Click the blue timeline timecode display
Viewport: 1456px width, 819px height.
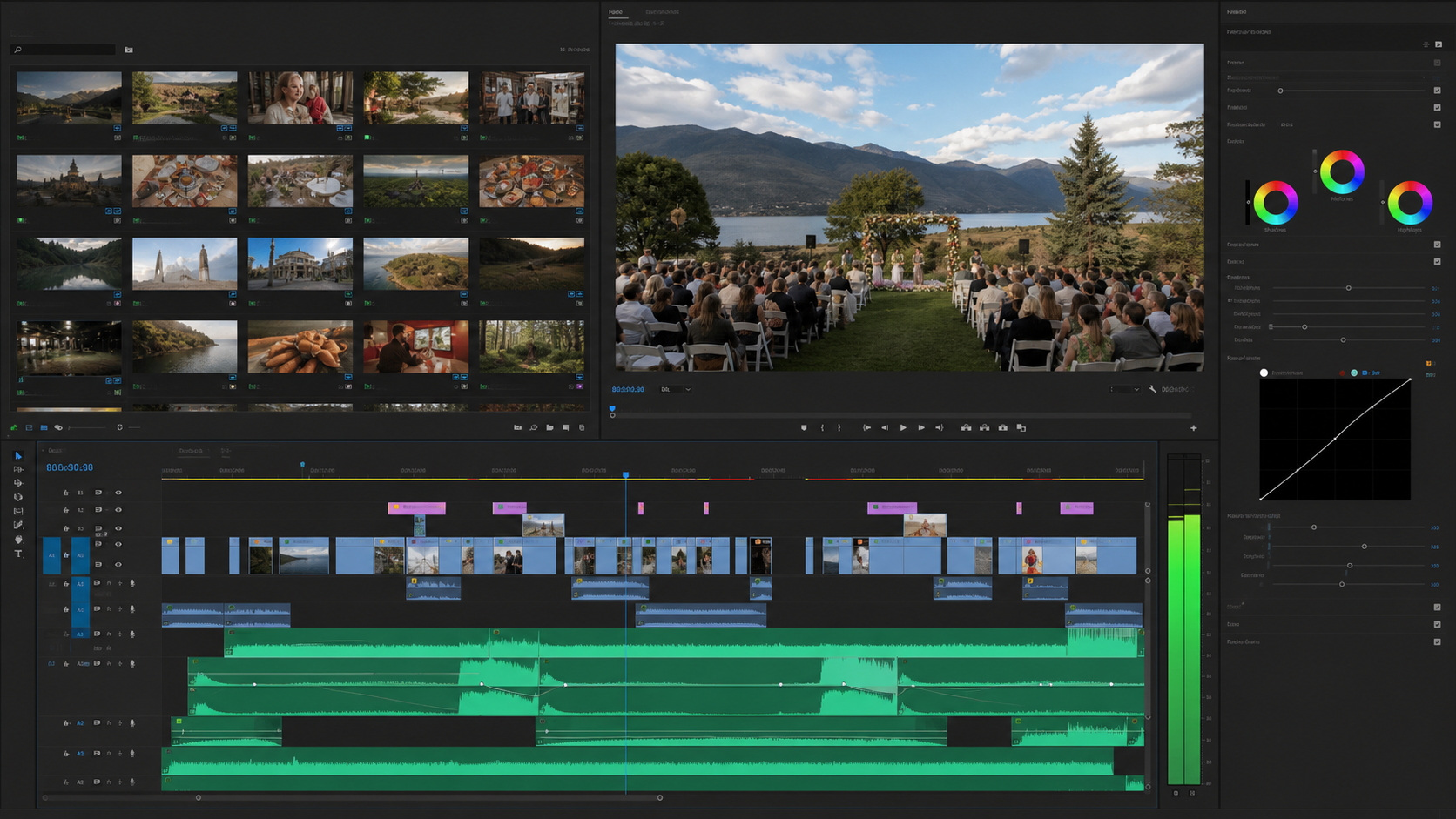point(70,467)
